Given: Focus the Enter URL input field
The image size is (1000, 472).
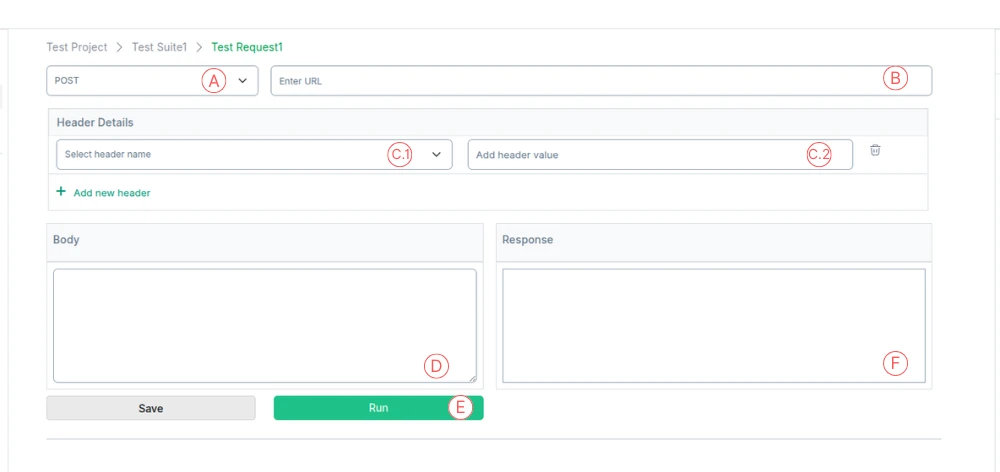Looking at the screenshot, I should (601, 81).
